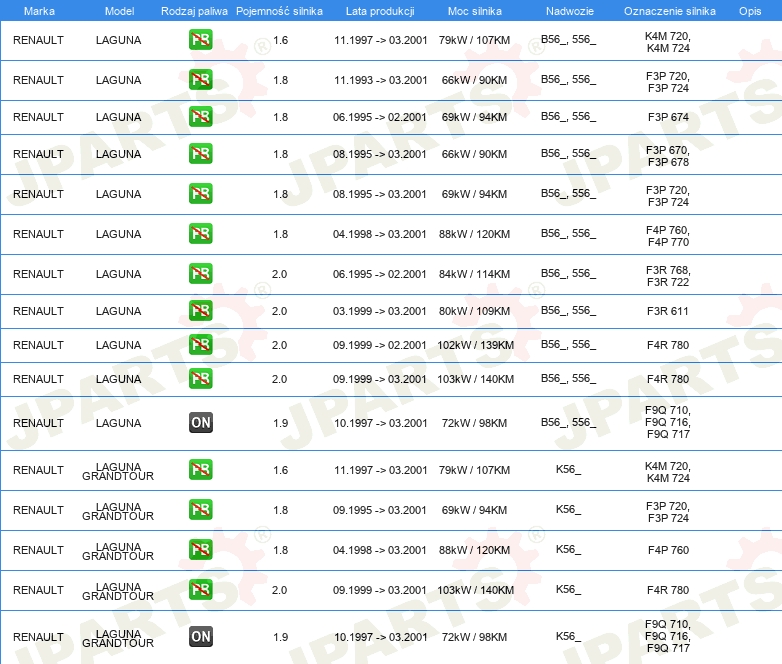
Task: Select date range 03.1999 -> 03.2001
Action: (x=380, y=311)
